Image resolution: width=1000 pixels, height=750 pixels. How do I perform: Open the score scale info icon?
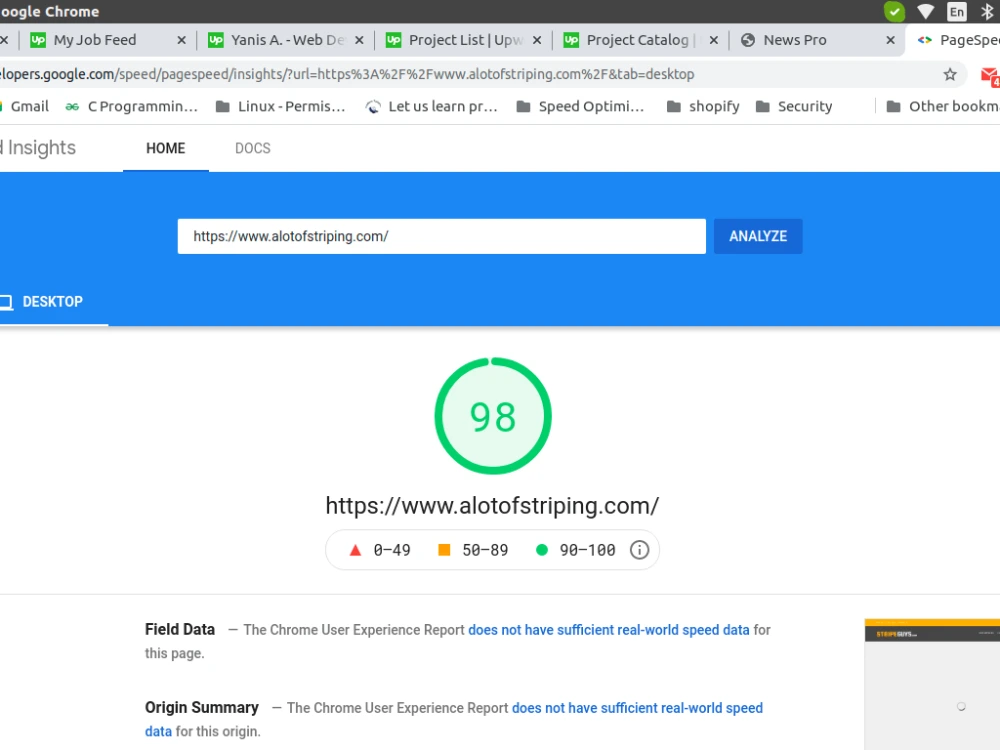point(639,550)
